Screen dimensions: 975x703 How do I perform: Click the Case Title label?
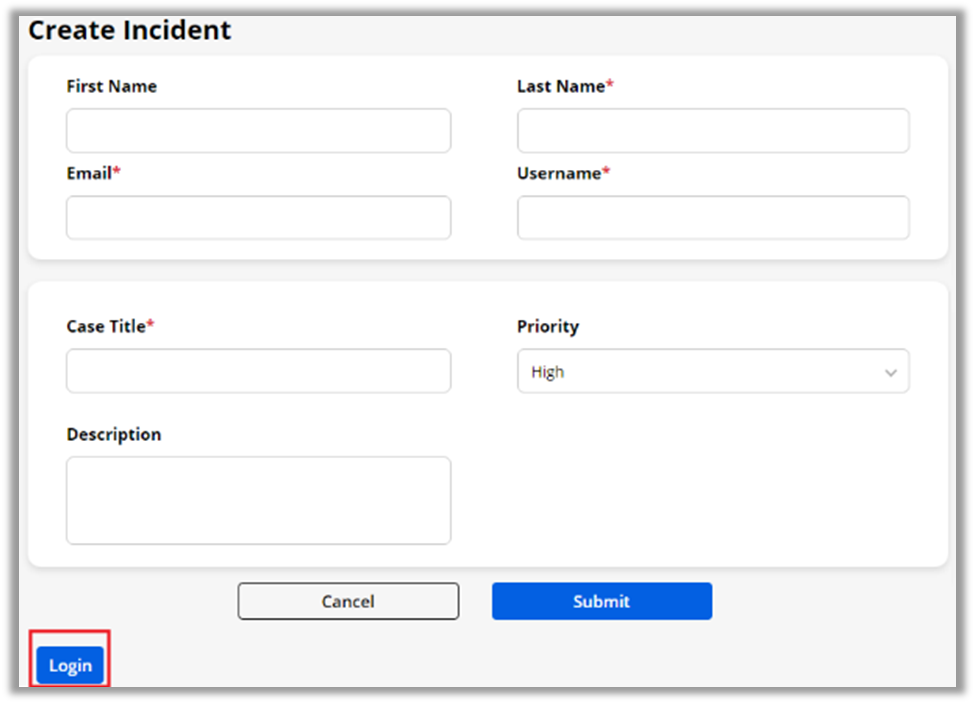106,326
